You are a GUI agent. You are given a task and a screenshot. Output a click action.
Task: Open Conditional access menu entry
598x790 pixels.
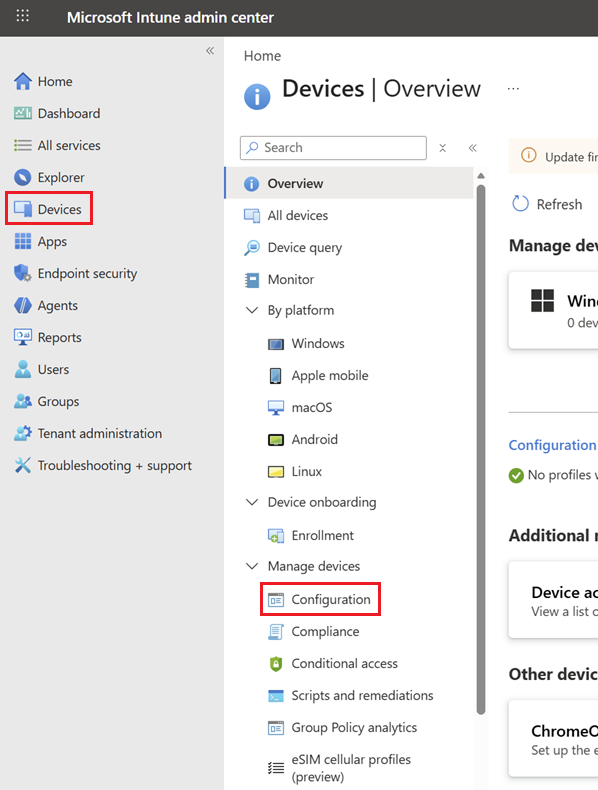click(345, 664)
